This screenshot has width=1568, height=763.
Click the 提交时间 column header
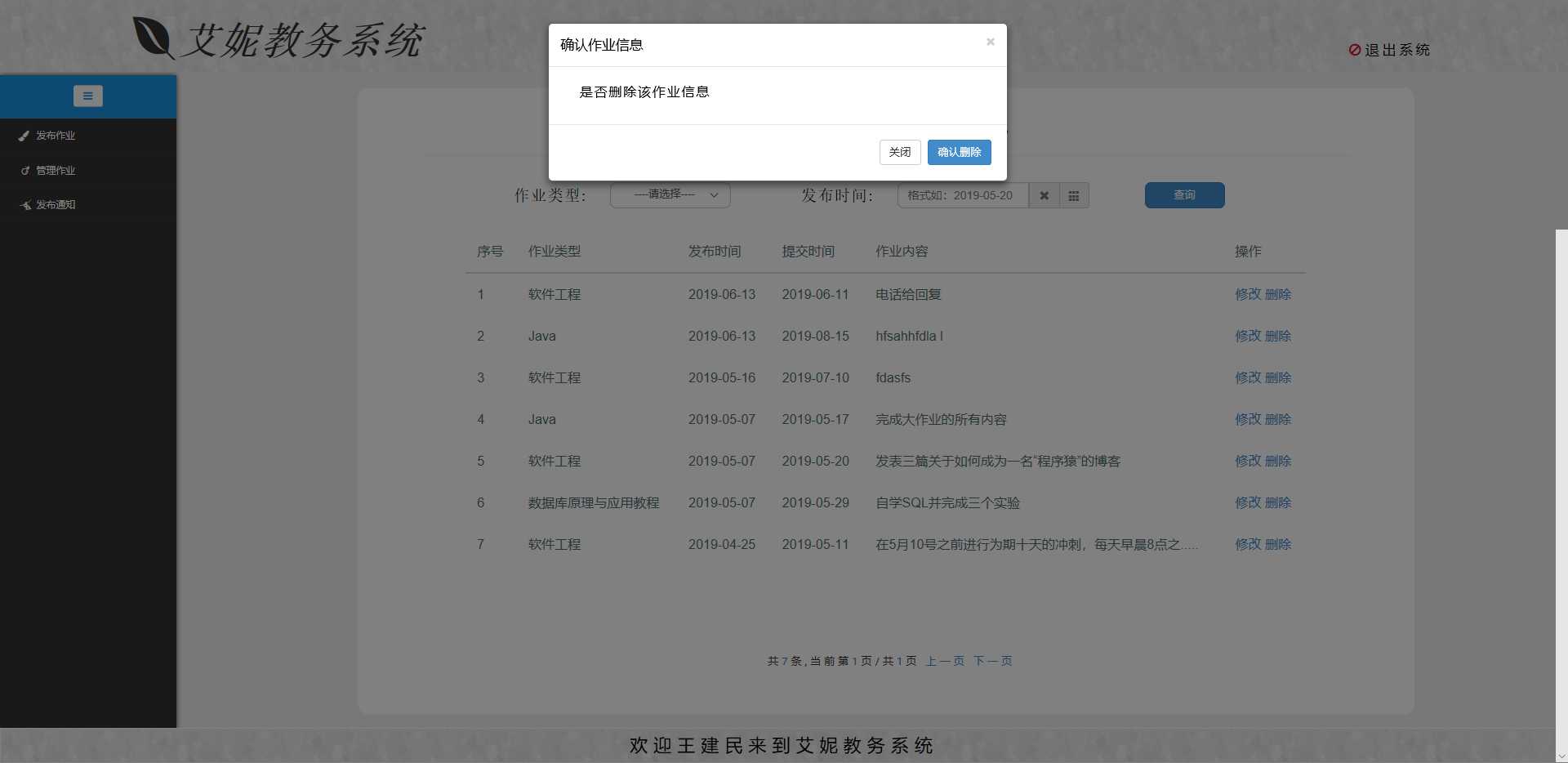click(x=808, y=252)
